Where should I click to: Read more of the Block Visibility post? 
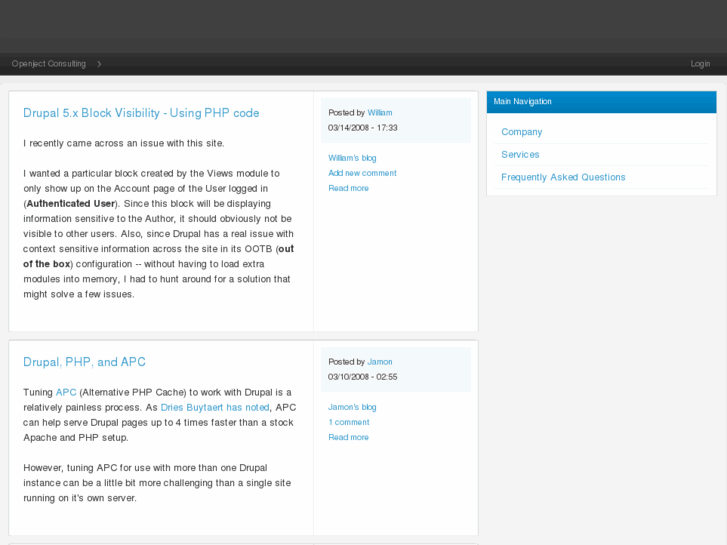[348, 188]
